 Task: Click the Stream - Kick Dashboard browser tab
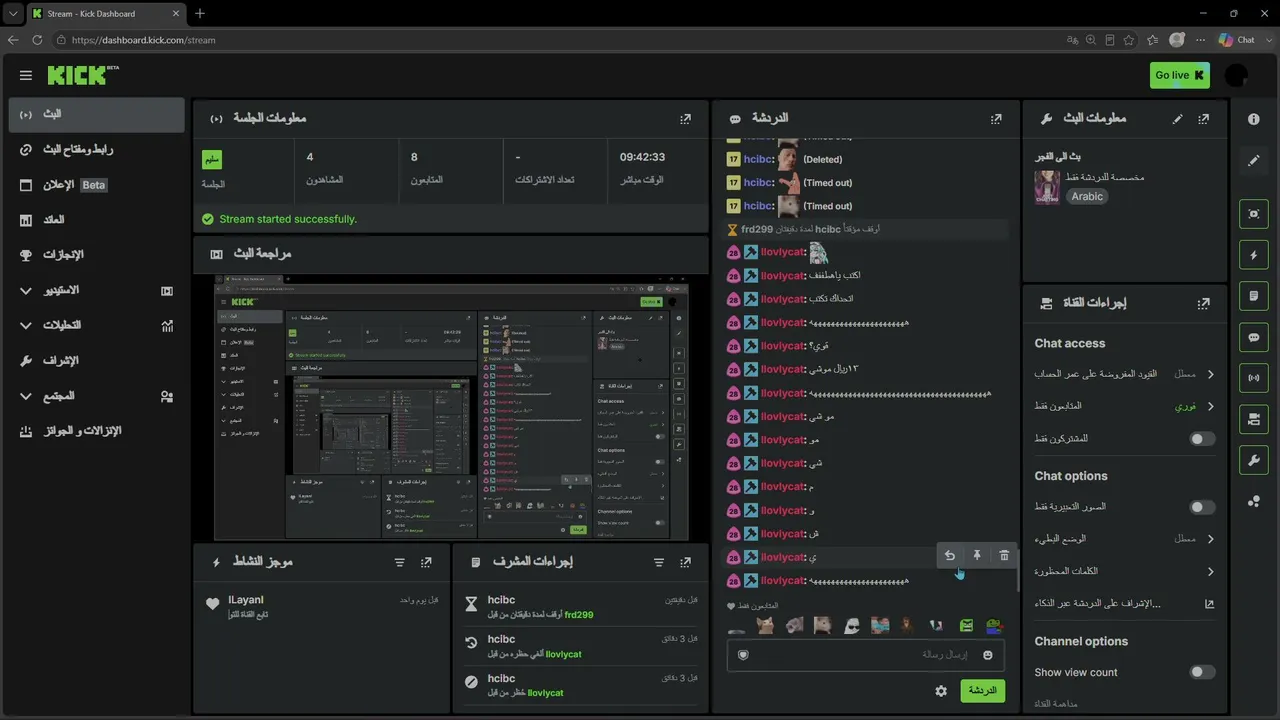(x=108, y=13)
